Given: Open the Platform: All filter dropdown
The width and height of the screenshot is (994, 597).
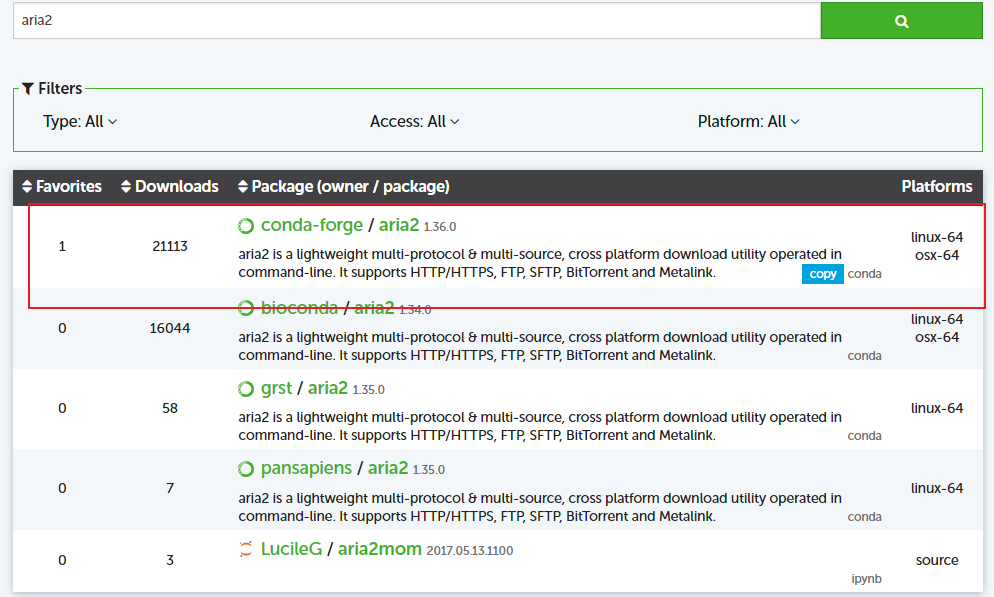Looking at the screenshot, I should click(x=749, y=122).
